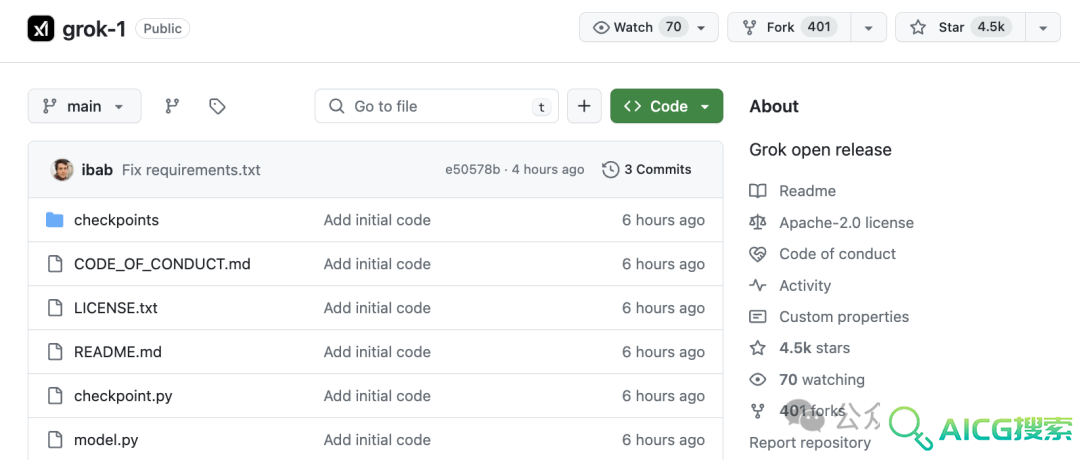Open the Add initial code commit for LICENSE.txt
This screenshot has height=460, width=1080.
377,309
